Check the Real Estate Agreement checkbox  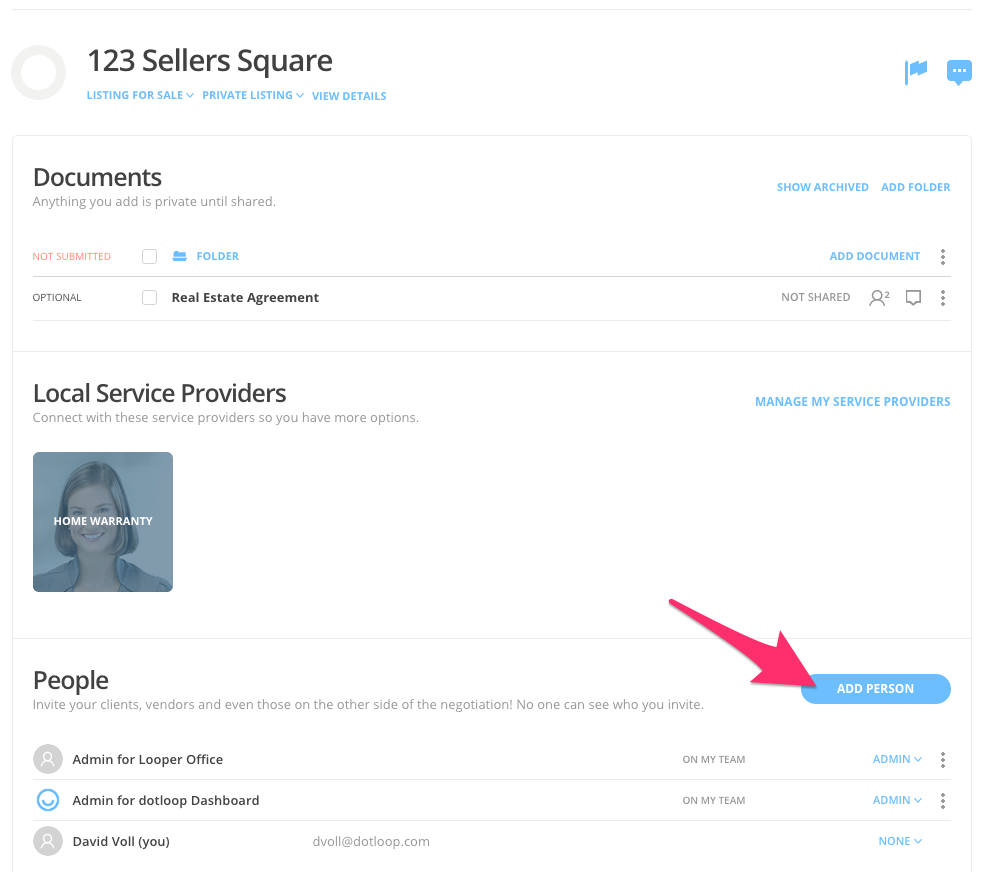point(149,297)
